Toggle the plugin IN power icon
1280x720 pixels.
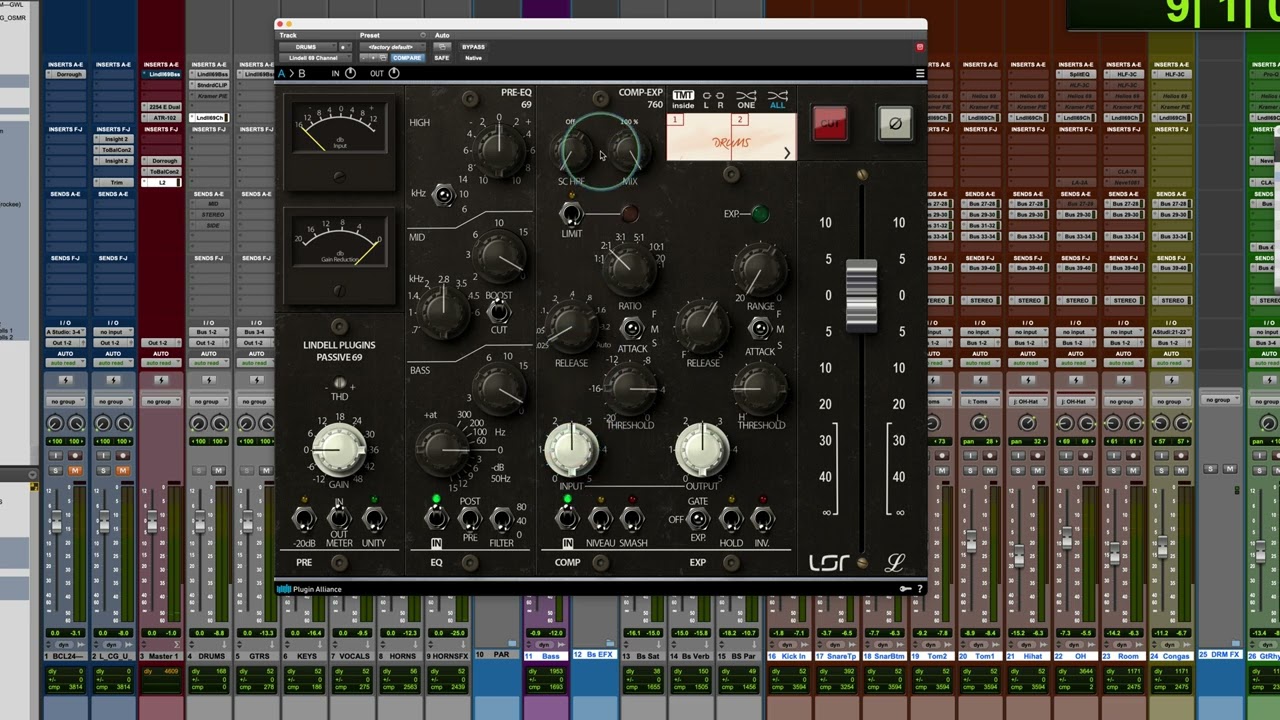click(350, 73)
